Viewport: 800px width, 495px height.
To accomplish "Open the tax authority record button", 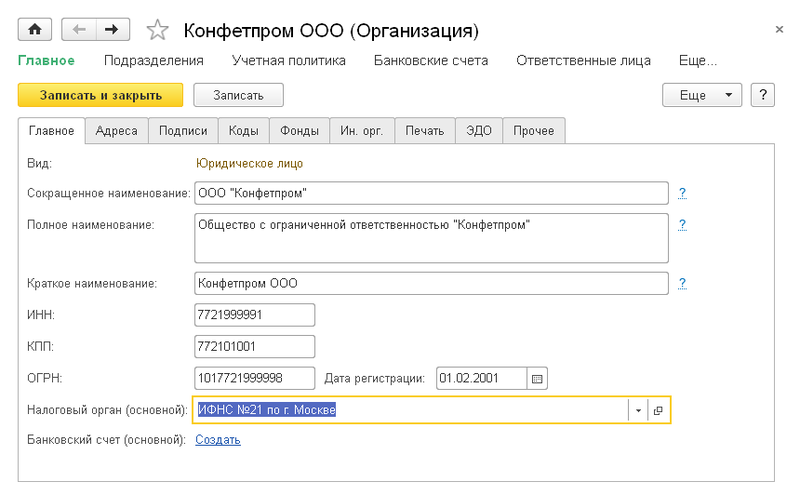I will click(658, 410).
